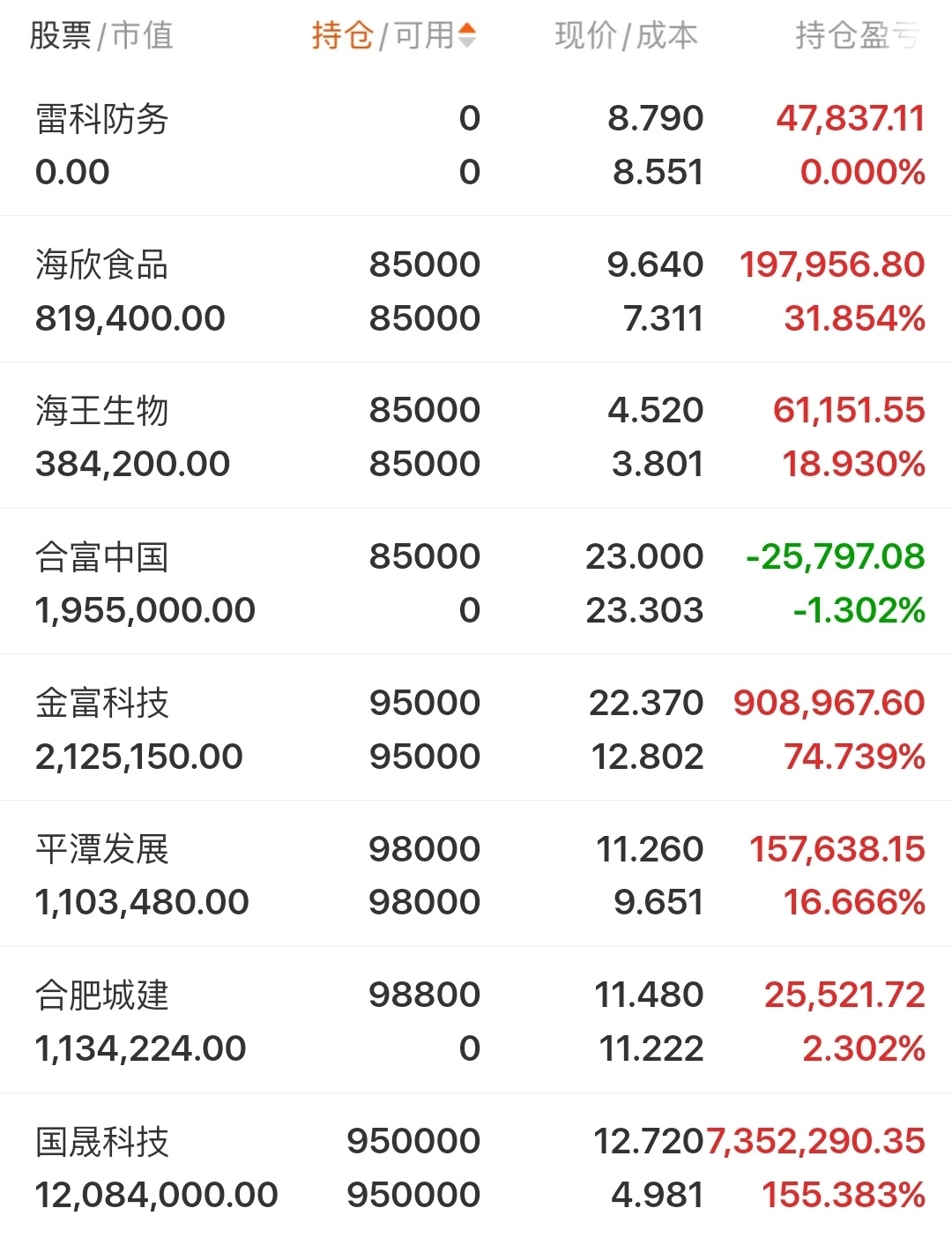Image resolution: width=952 pixels, height=1238 pixels.
Task: Open the 平潭发展 holding
Action: click(x=101, y=849)
